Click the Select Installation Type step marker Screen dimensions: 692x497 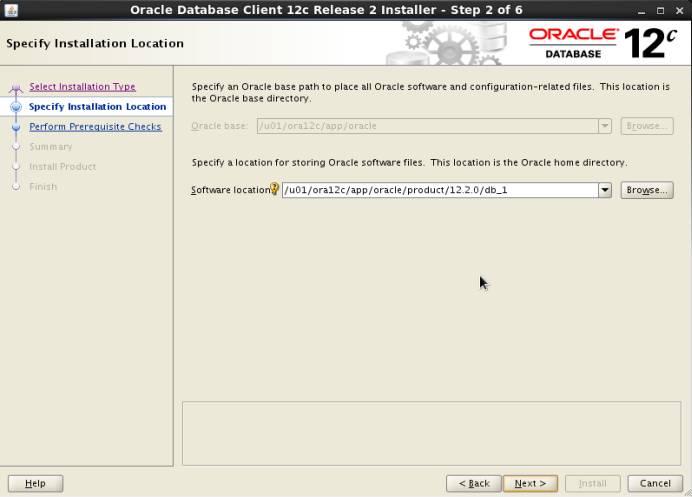(x=16, y=88)
